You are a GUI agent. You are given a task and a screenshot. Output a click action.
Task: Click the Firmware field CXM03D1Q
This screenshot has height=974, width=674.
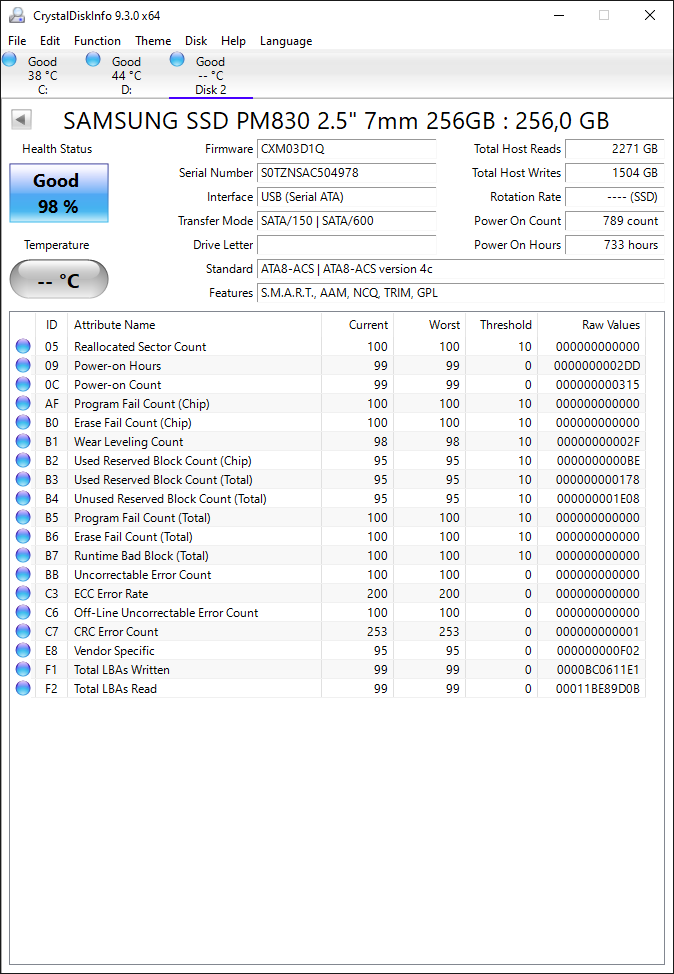point(347,149)
